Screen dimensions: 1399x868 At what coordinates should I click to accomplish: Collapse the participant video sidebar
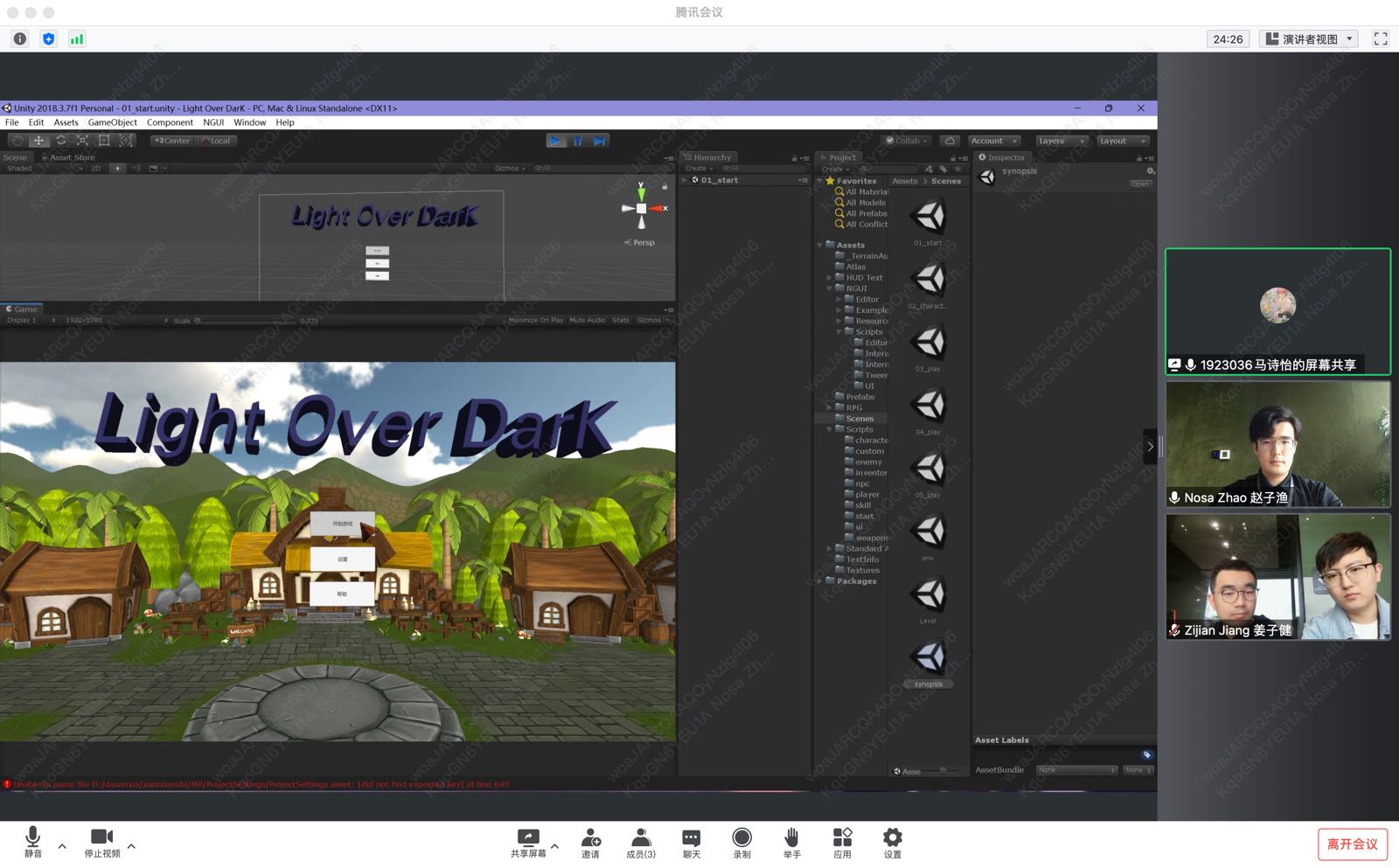(1150, 447)
